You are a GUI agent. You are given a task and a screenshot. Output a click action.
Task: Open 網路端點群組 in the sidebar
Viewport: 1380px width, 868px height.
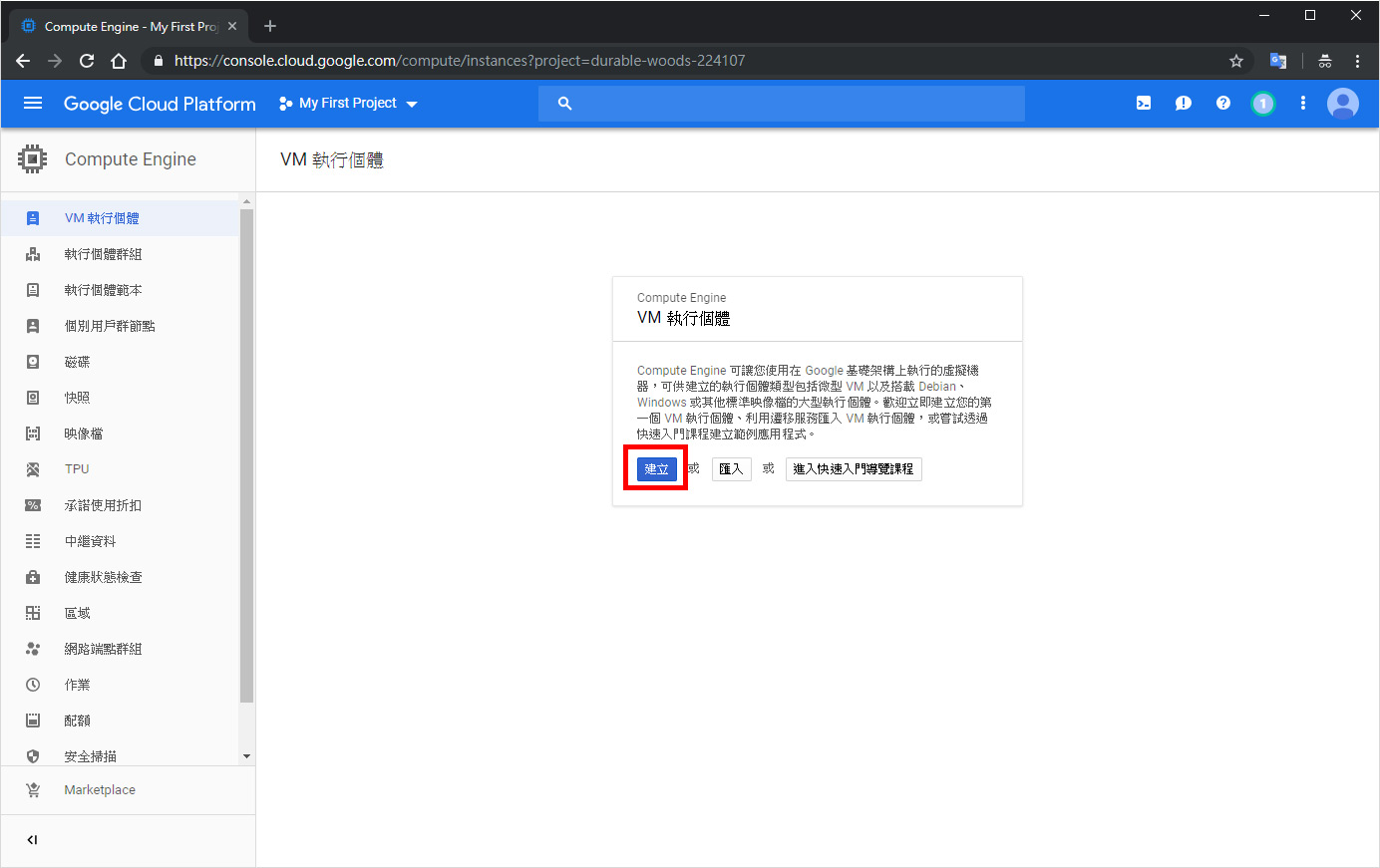click(120, 649)
